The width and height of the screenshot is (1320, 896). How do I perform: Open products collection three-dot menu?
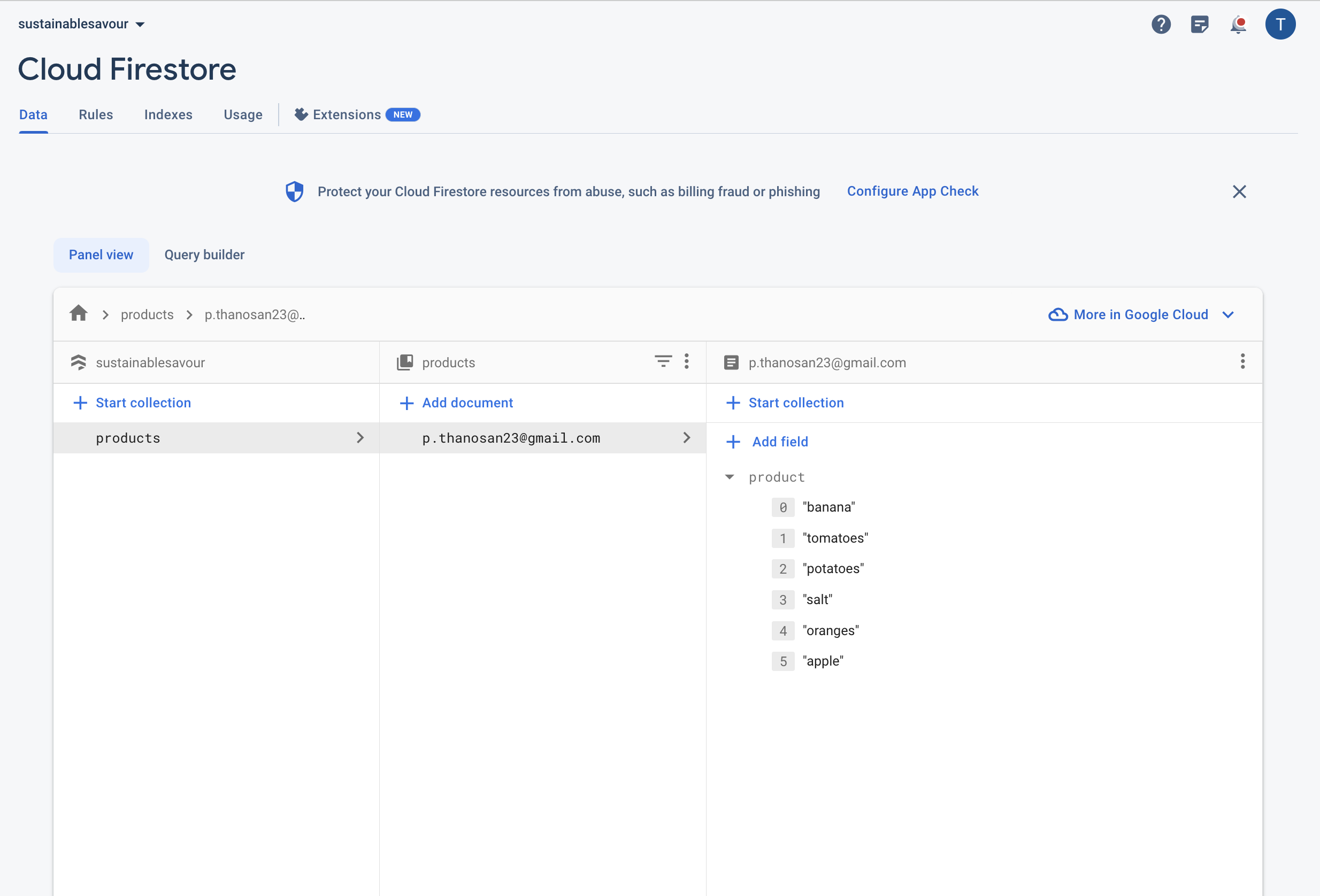[686, 361]
